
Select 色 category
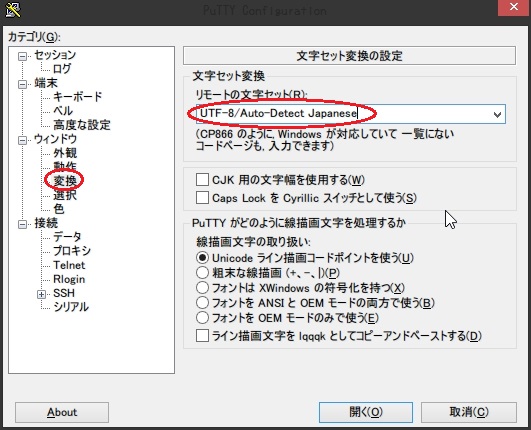[59, 209]
